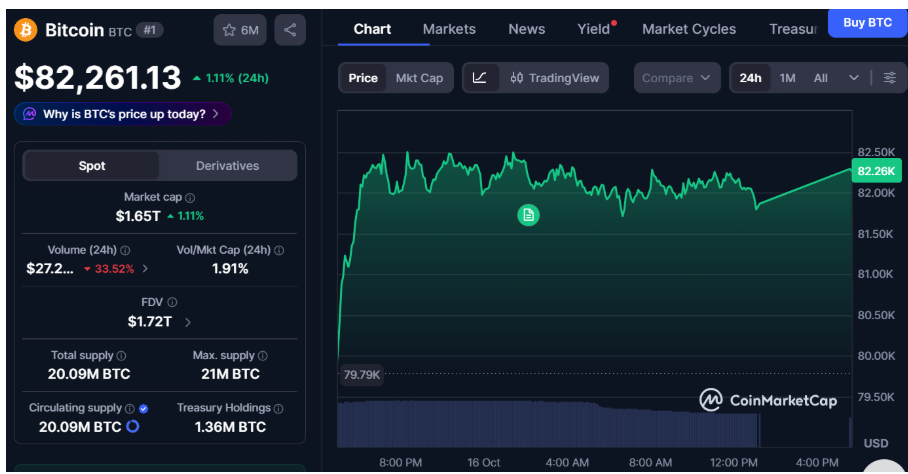Screen dimensions: 908x474
Task: Click Volume (24h) info icon
Action: point(125,251)
